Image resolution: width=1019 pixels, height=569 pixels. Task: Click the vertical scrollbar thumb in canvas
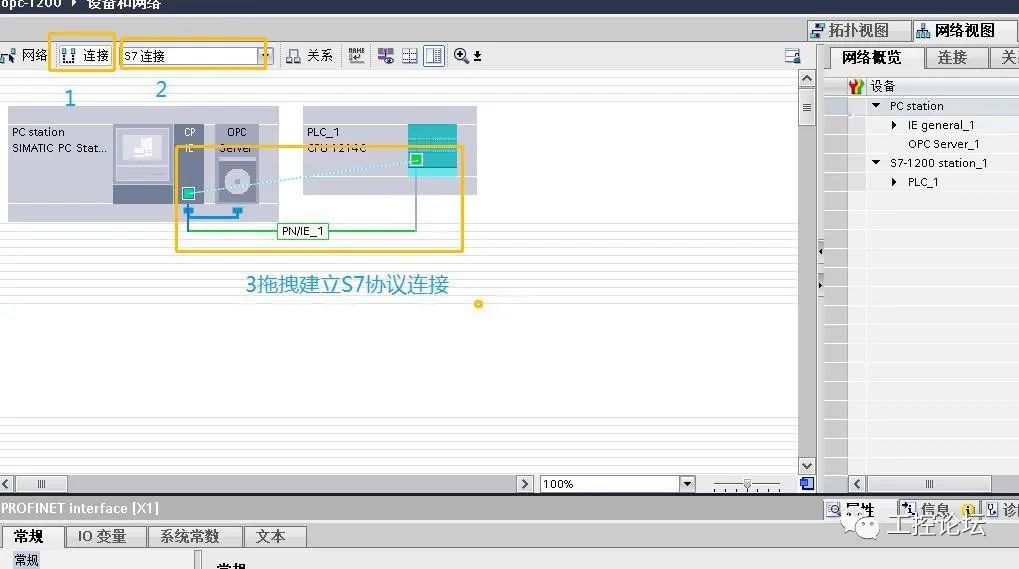(x=806, y=108)
